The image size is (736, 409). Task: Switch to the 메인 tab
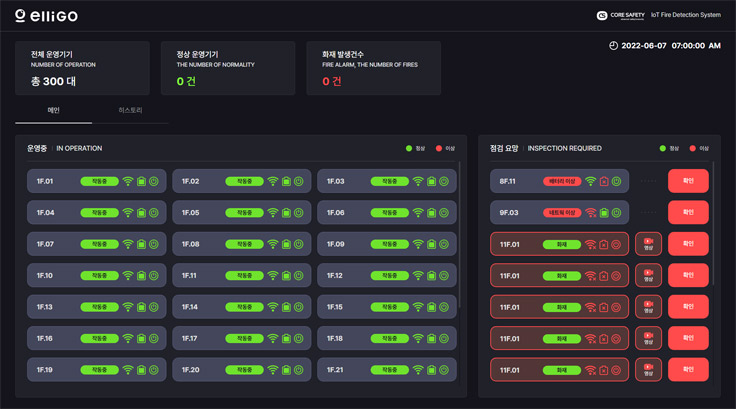pyautogui.click(x=54, y=110)
